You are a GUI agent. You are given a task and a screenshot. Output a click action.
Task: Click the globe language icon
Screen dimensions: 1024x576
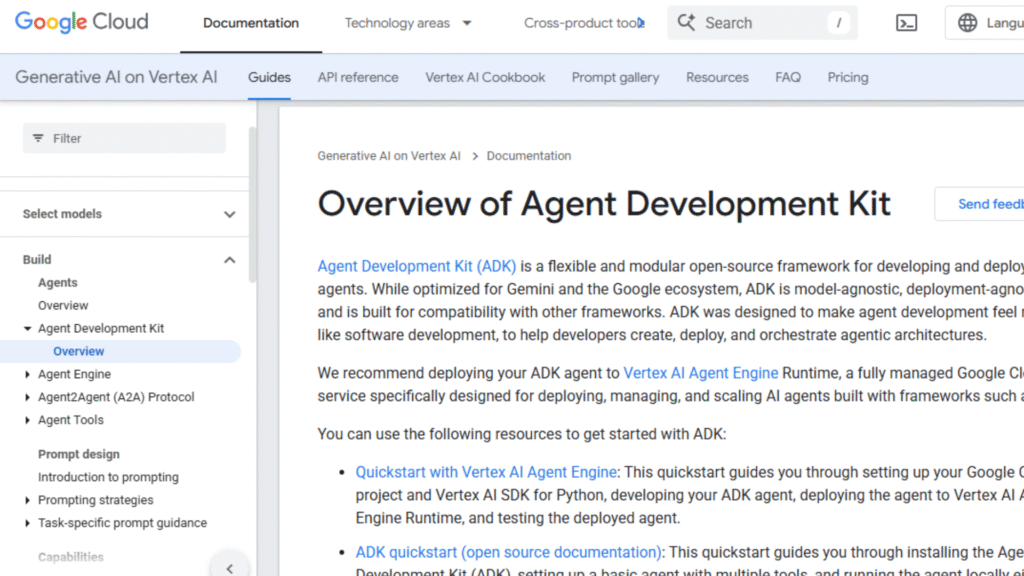(x=967, y=23)
